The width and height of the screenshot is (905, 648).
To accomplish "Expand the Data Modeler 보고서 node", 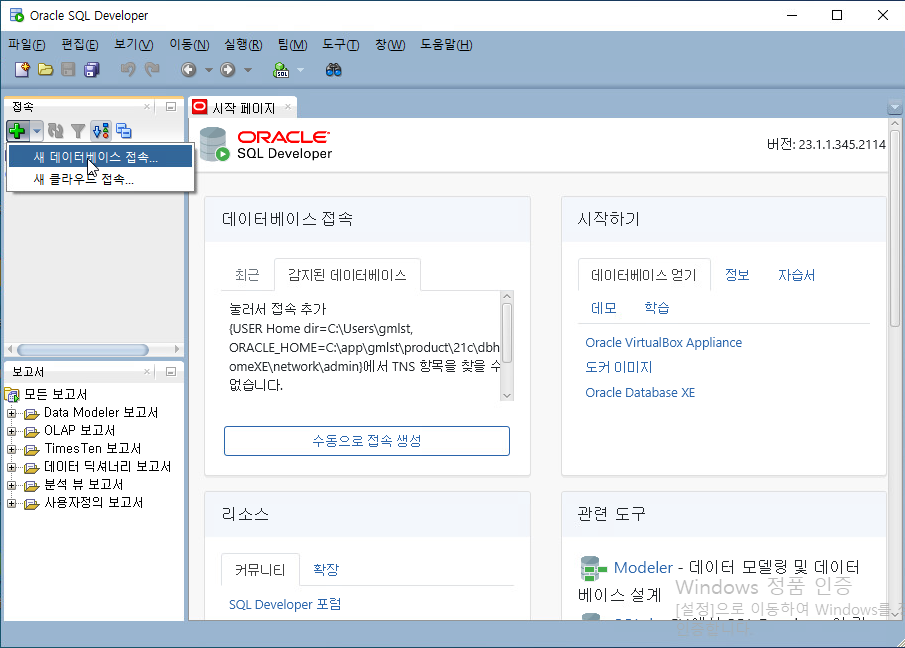I will coord(12,413).
